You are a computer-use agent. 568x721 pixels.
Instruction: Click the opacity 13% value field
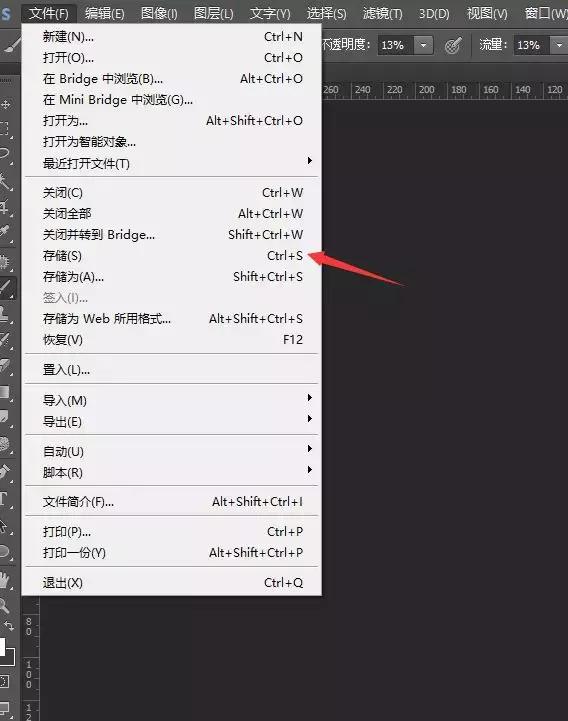[x=396, y=45]
